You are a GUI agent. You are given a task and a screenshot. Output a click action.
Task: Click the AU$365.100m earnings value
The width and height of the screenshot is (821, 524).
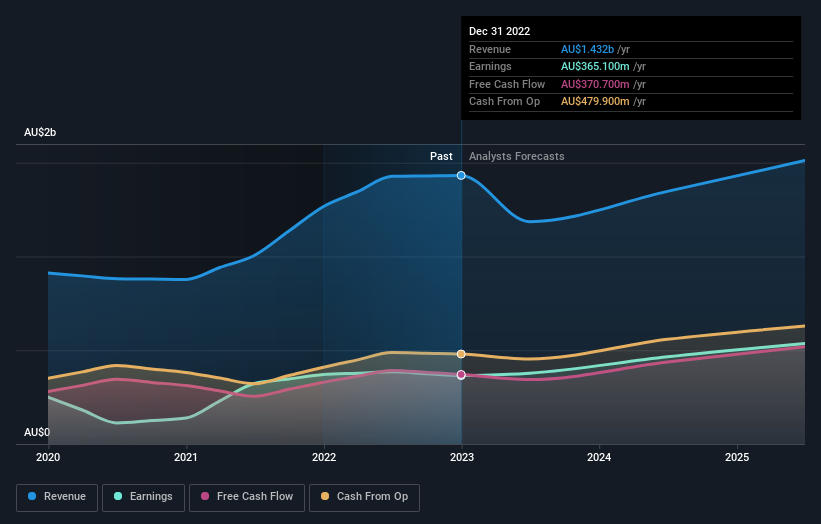595,66
